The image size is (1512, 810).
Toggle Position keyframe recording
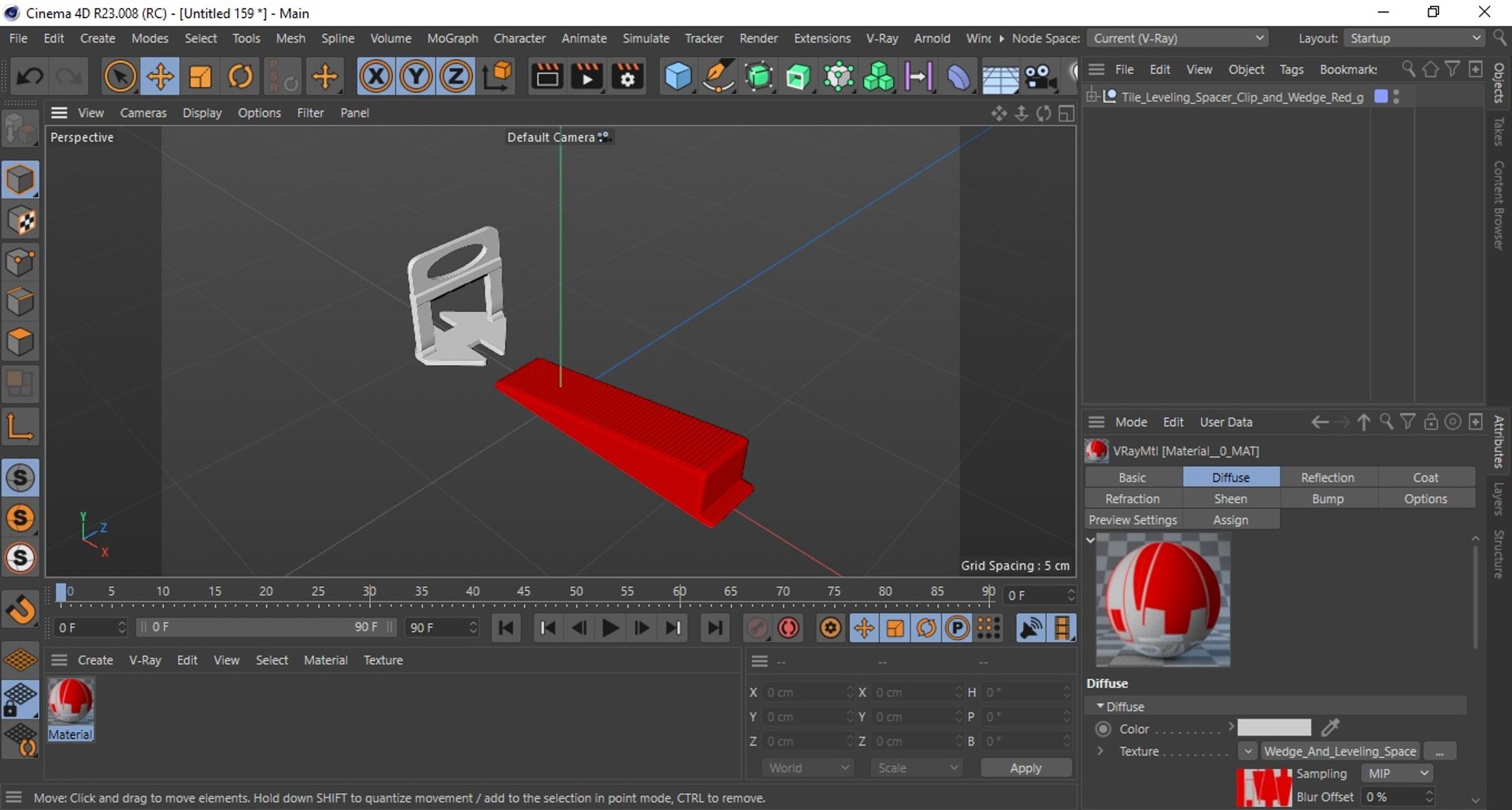pyautogui.click(x=864, y=628)
